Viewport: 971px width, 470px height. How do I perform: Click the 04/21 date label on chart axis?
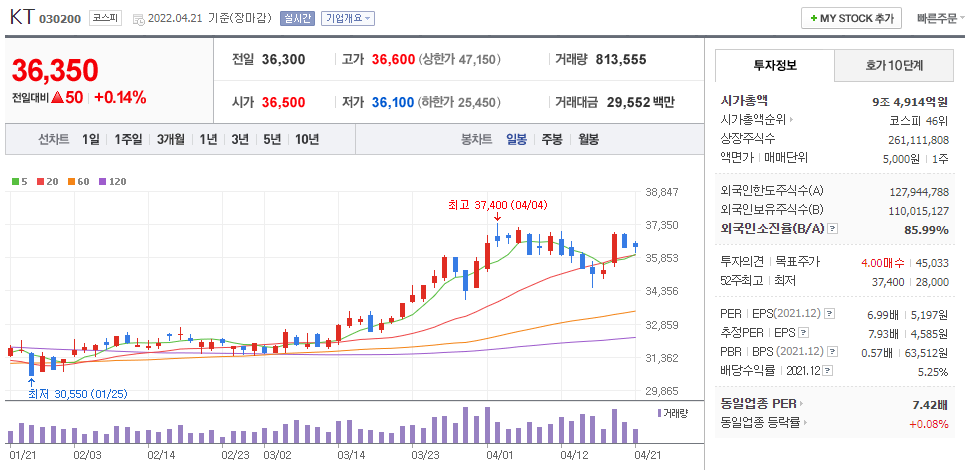point(647,455)
